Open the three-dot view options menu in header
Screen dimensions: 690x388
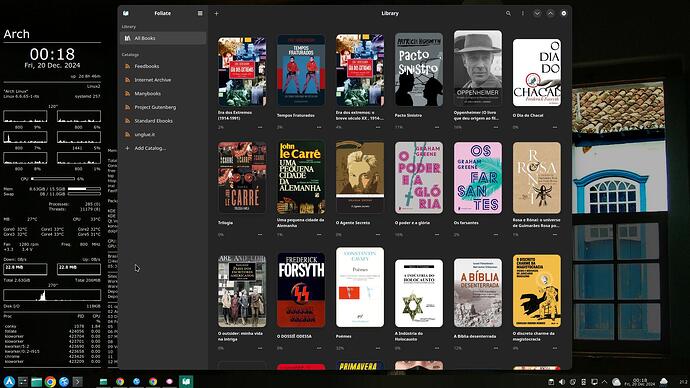click(x=523, y=13)
